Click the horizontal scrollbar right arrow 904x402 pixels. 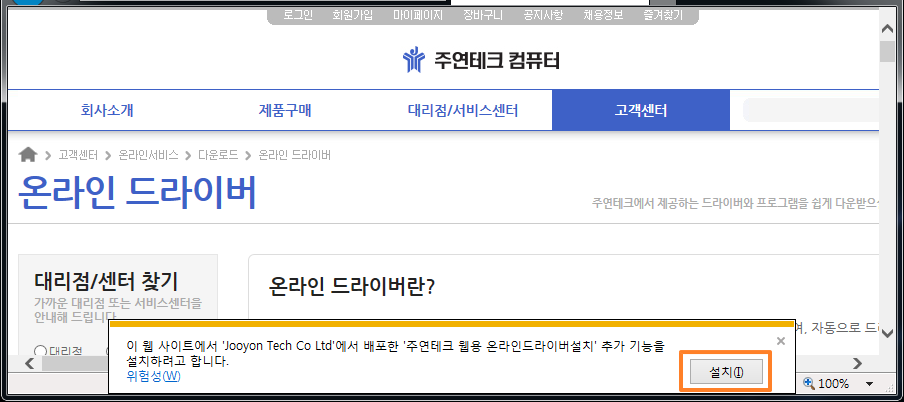click(857, 363)
